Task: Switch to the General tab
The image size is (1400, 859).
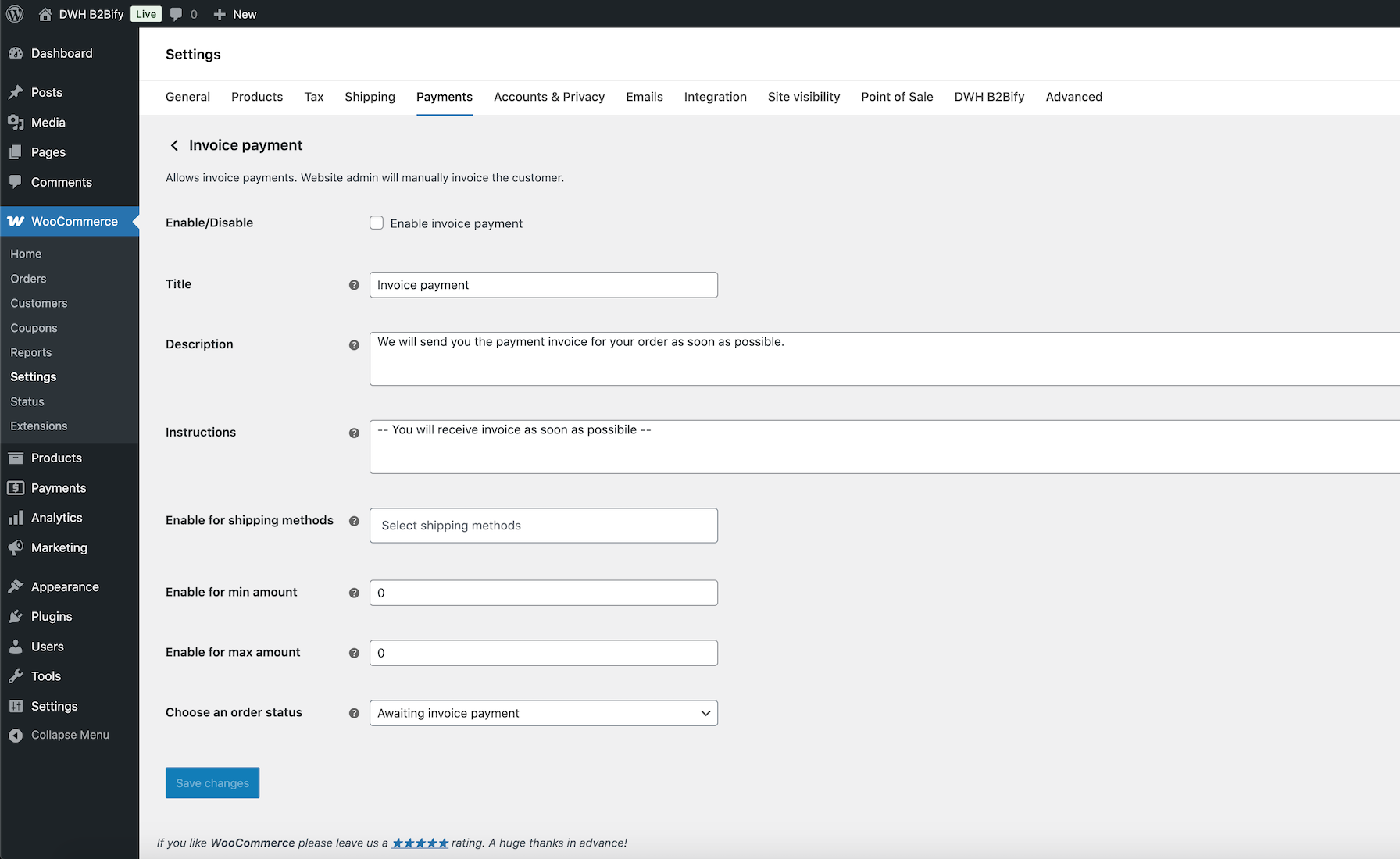Action: (187, 97)
